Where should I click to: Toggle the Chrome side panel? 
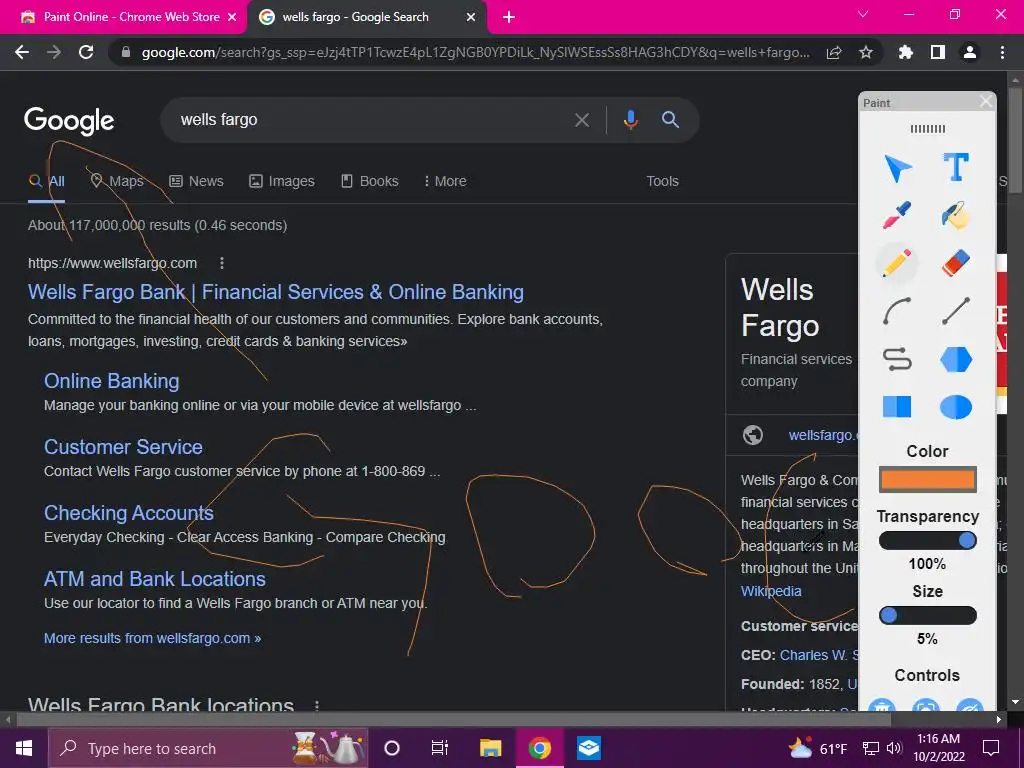coord(938,52)
